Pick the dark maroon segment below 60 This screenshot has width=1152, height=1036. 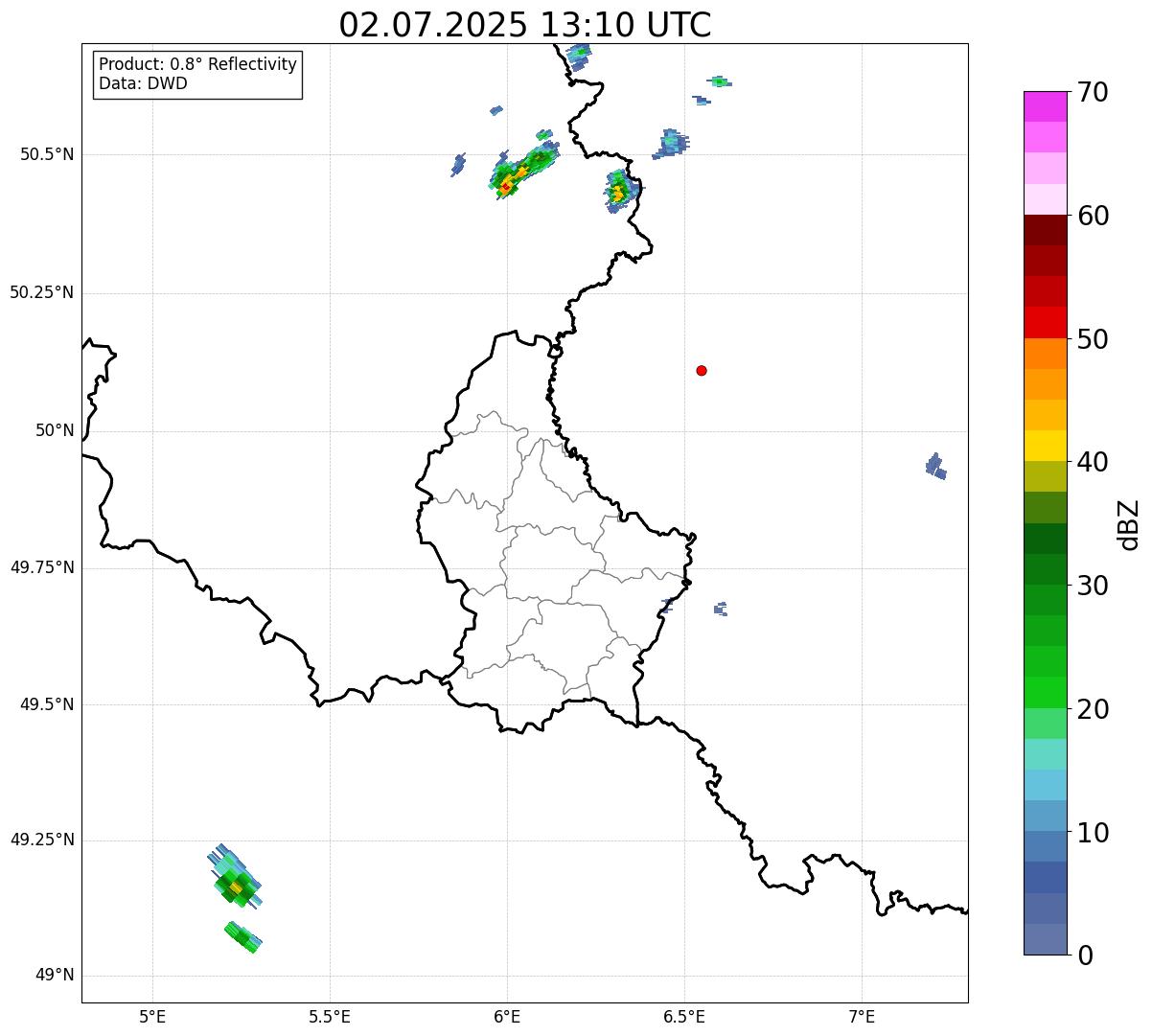click(1045, 230)
